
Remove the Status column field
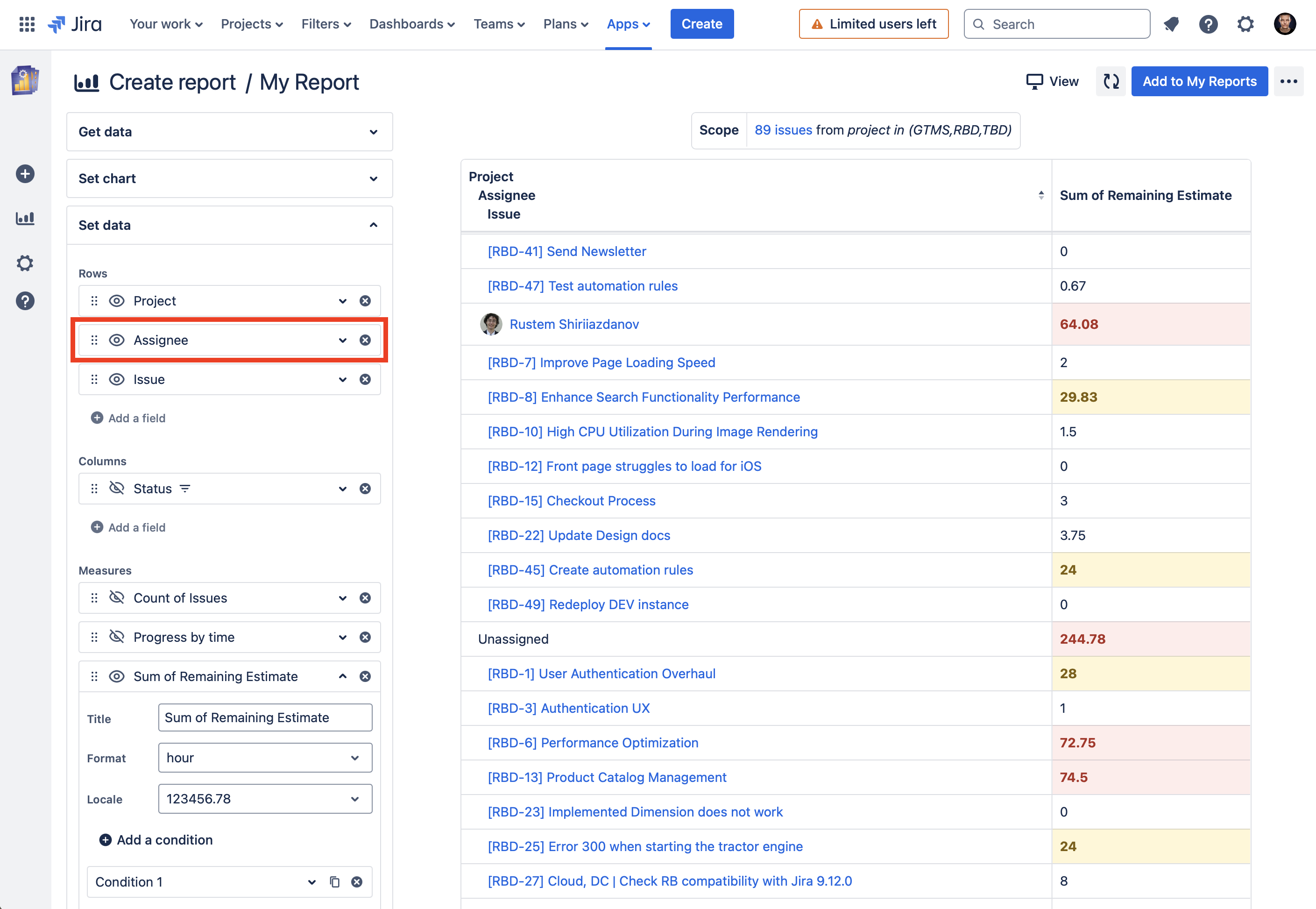pyautogui.click(x=365, y=489)
